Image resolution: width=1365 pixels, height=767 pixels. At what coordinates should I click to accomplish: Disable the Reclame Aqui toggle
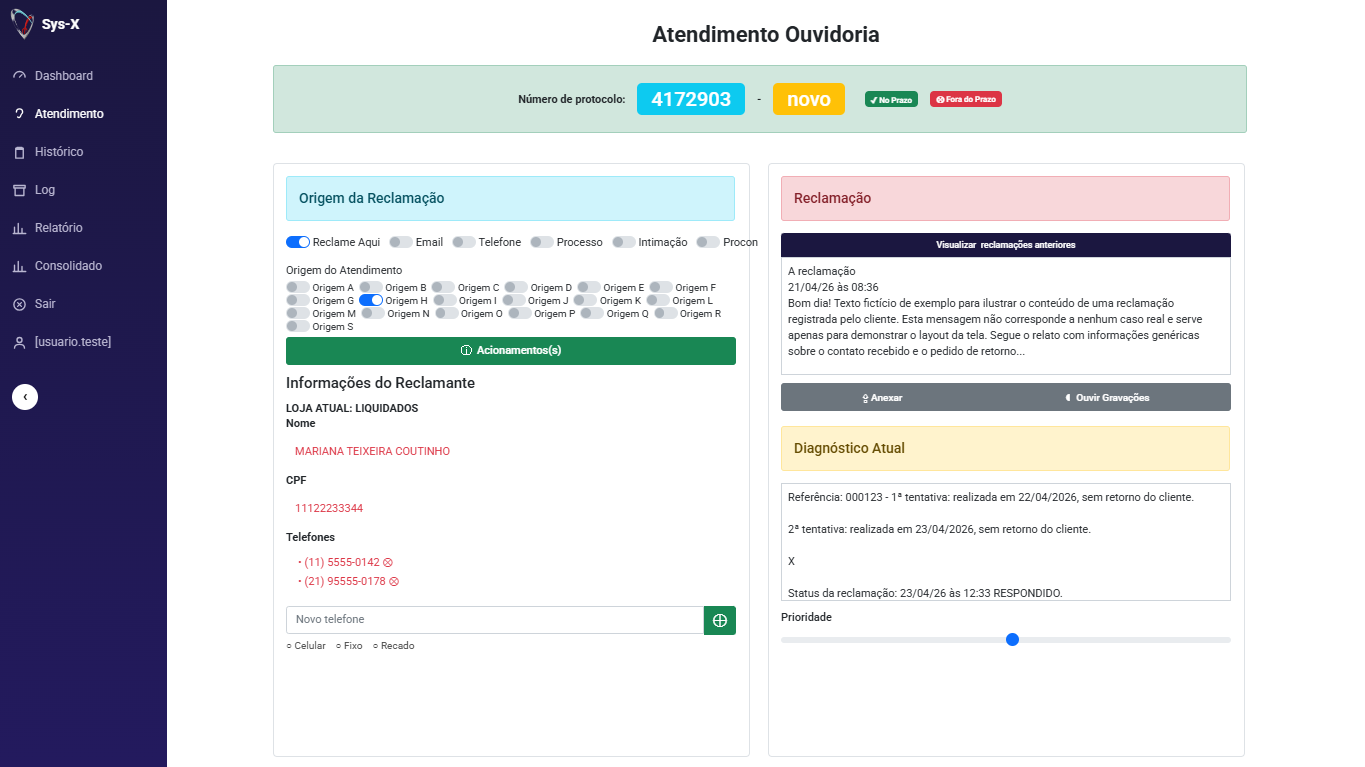tap(298, 242)
